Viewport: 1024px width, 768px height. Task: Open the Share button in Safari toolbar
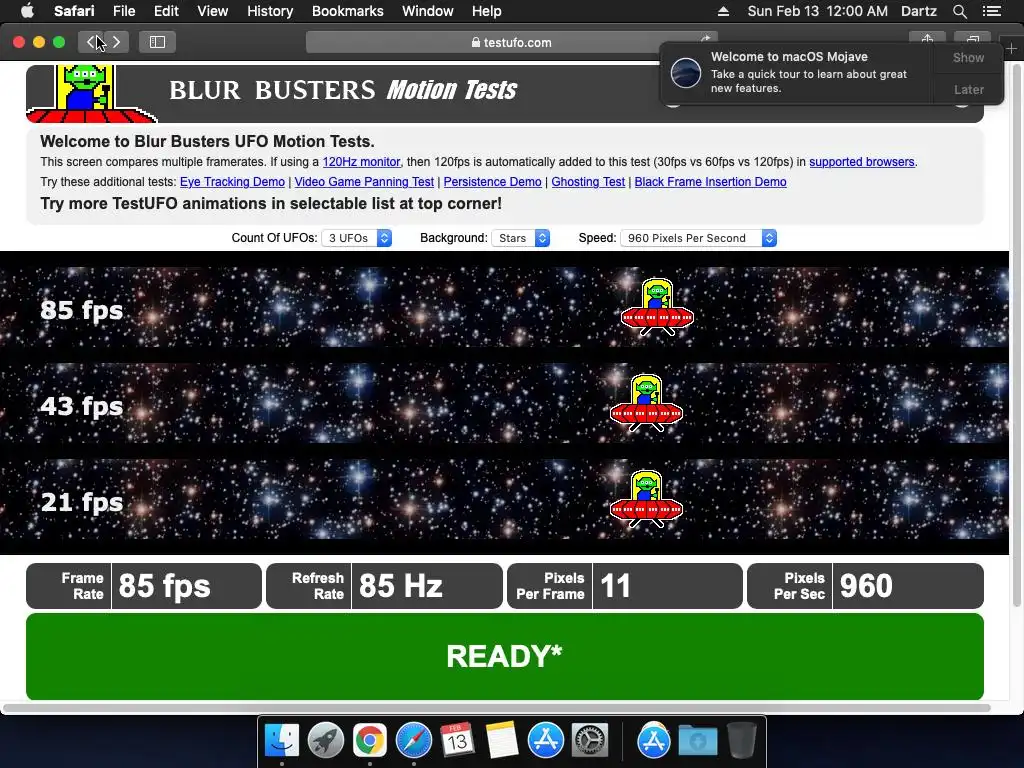[x=927, y=38]
